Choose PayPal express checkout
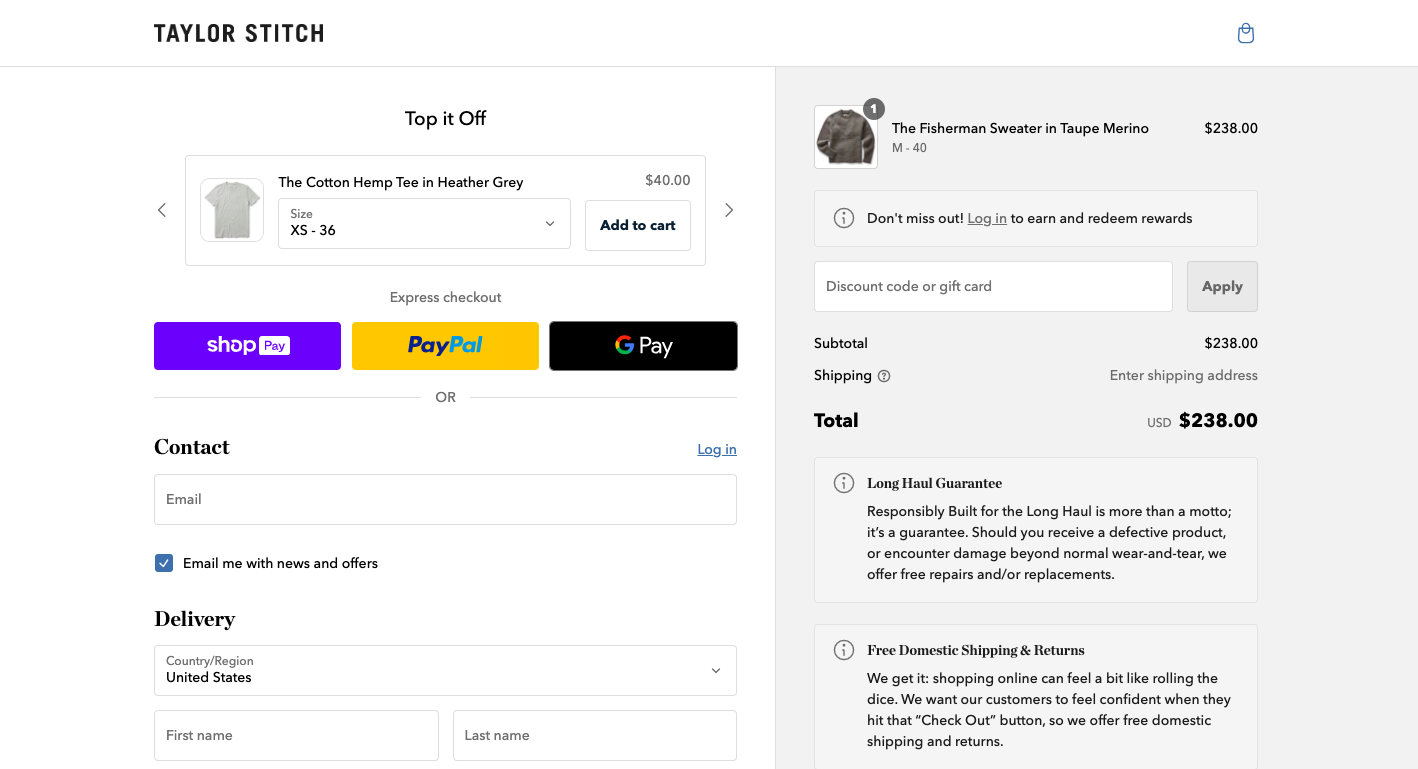This screenshot has height=769, width=1418. [x=445, y=346]
